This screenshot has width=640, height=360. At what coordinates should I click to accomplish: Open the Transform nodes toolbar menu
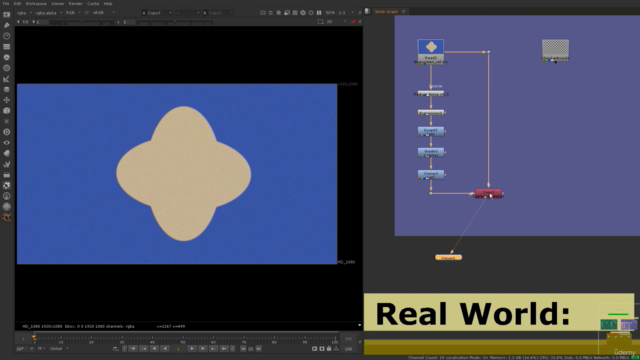click(7, 100)
